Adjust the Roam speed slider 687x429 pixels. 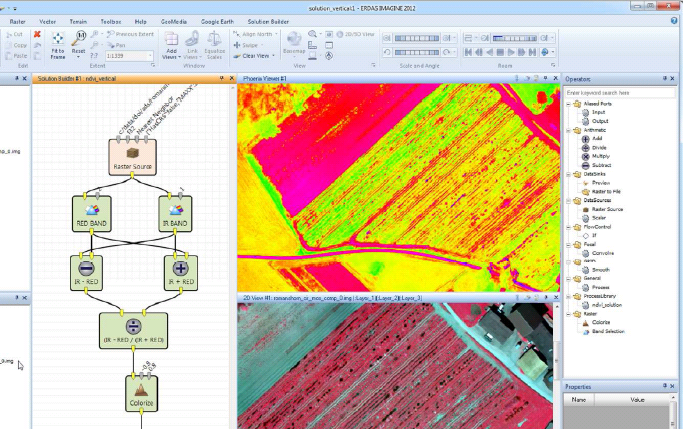click(514, 38)
